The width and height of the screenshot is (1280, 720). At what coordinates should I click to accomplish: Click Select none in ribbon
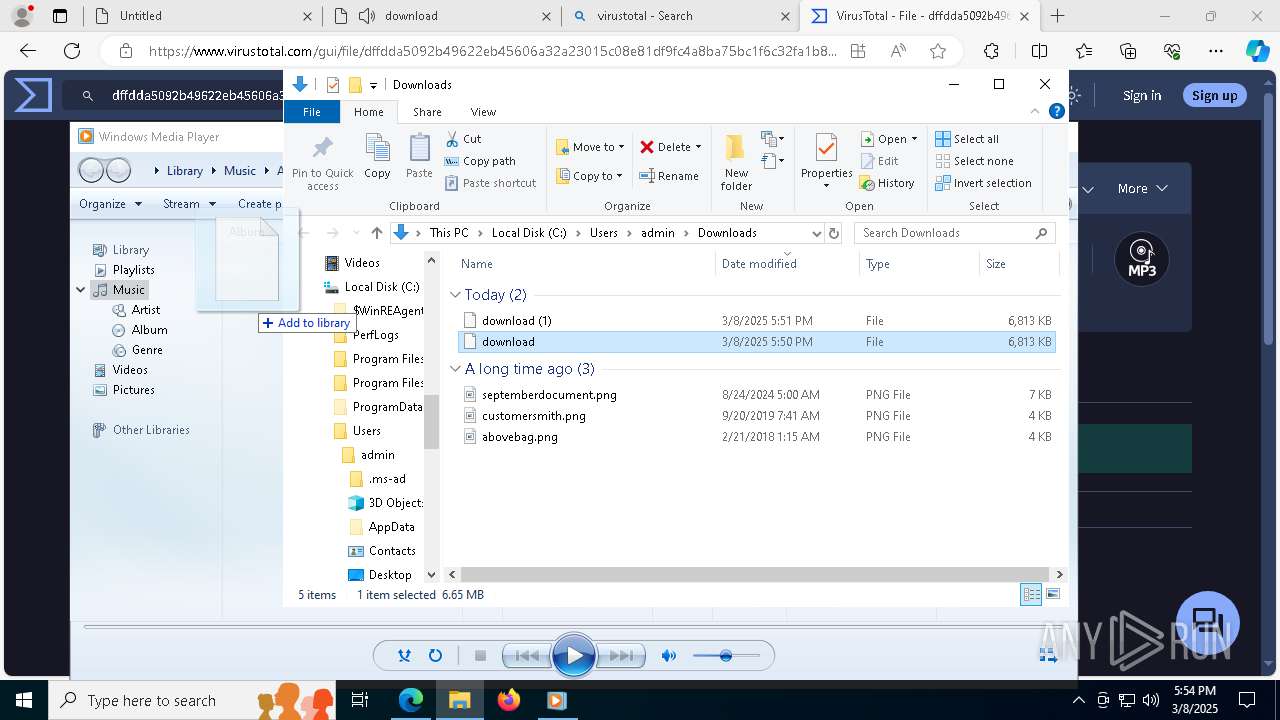click(975, 161)
